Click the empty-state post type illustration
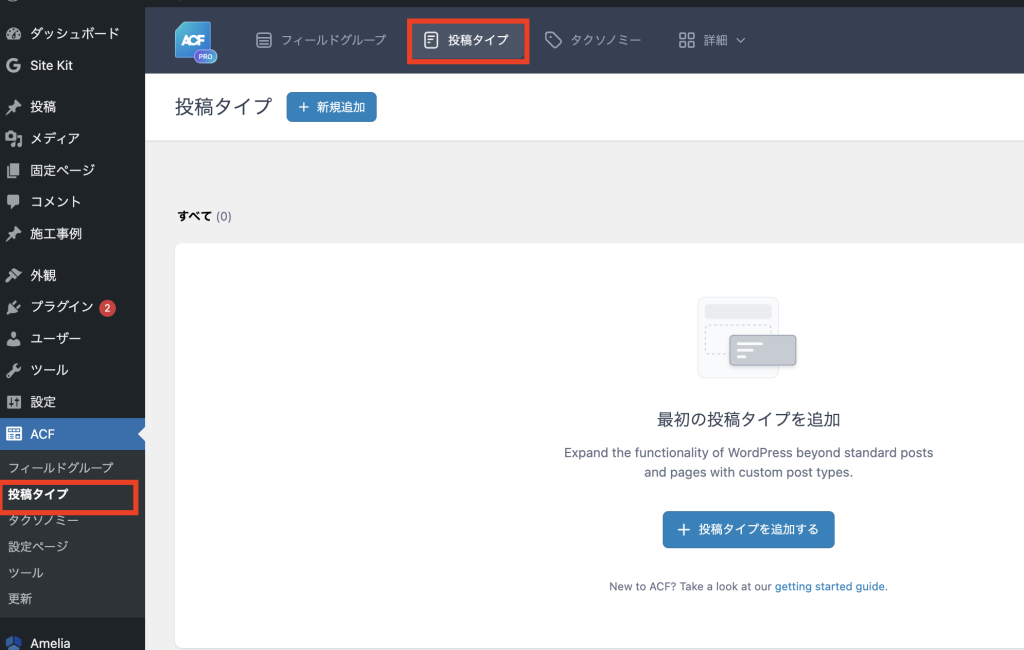1024x650 pixels. [x=747, y=338]
